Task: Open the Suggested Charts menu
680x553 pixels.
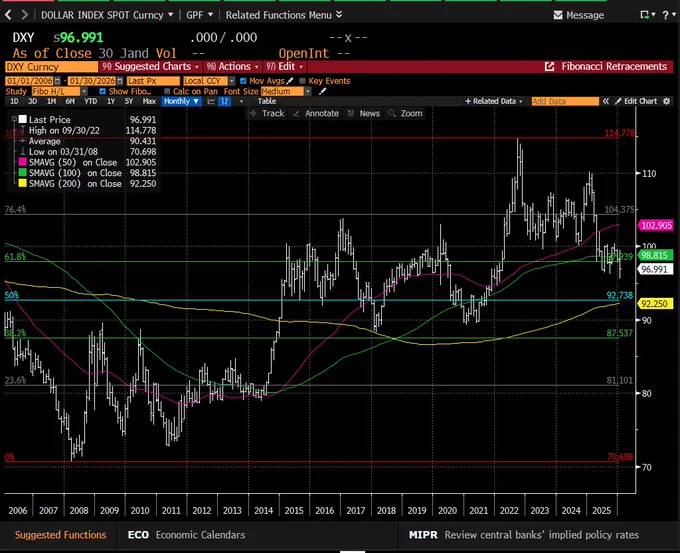Action: coord(150,66)
